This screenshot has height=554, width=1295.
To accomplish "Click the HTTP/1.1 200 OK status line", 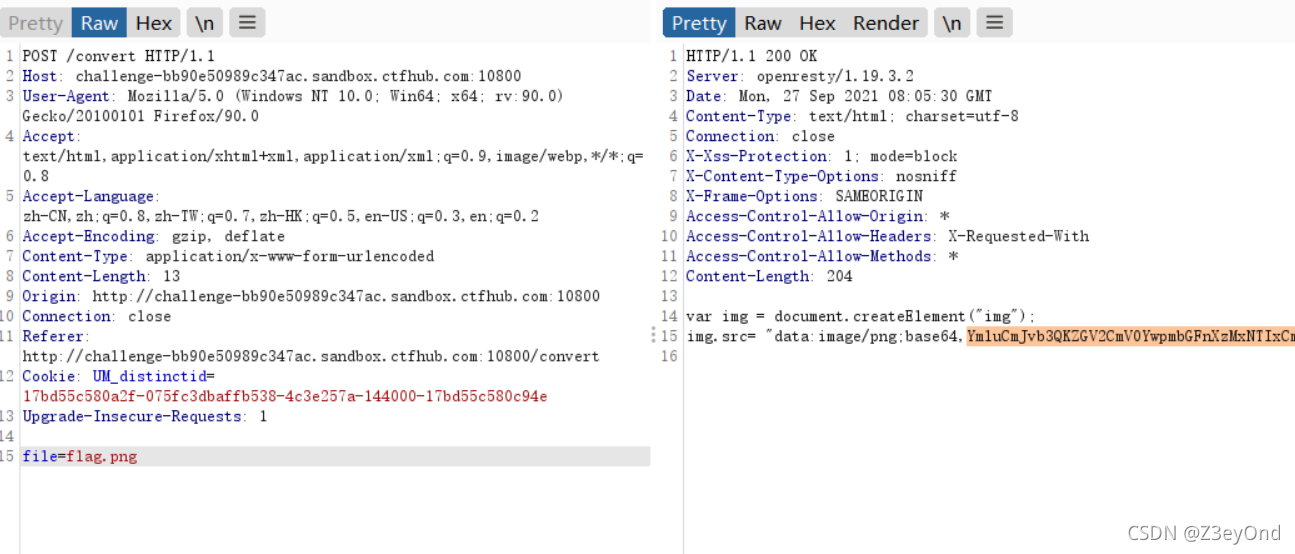I will point(752,56).
